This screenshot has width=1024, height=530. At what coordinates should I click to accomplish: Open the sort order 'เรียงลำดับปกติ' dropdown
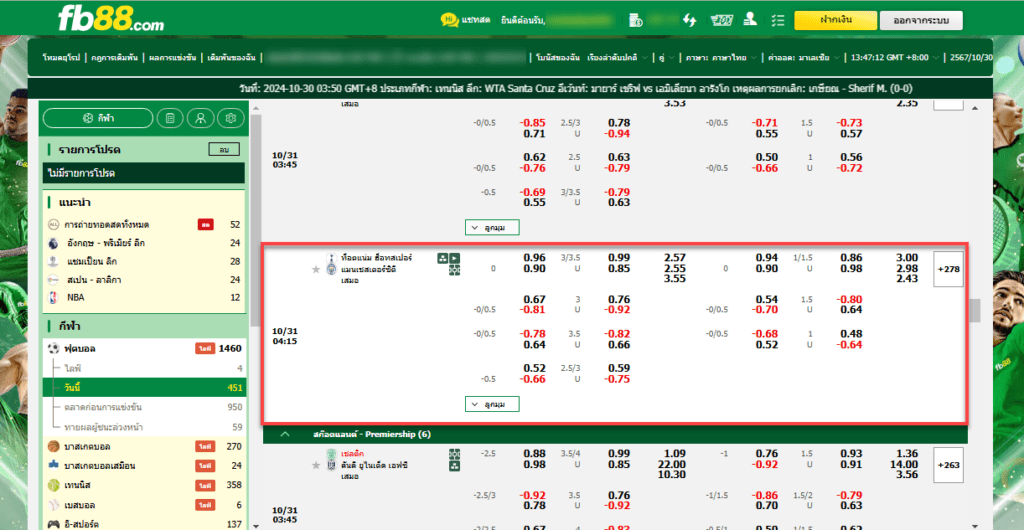pyautogui.click(x=618, y=57)
